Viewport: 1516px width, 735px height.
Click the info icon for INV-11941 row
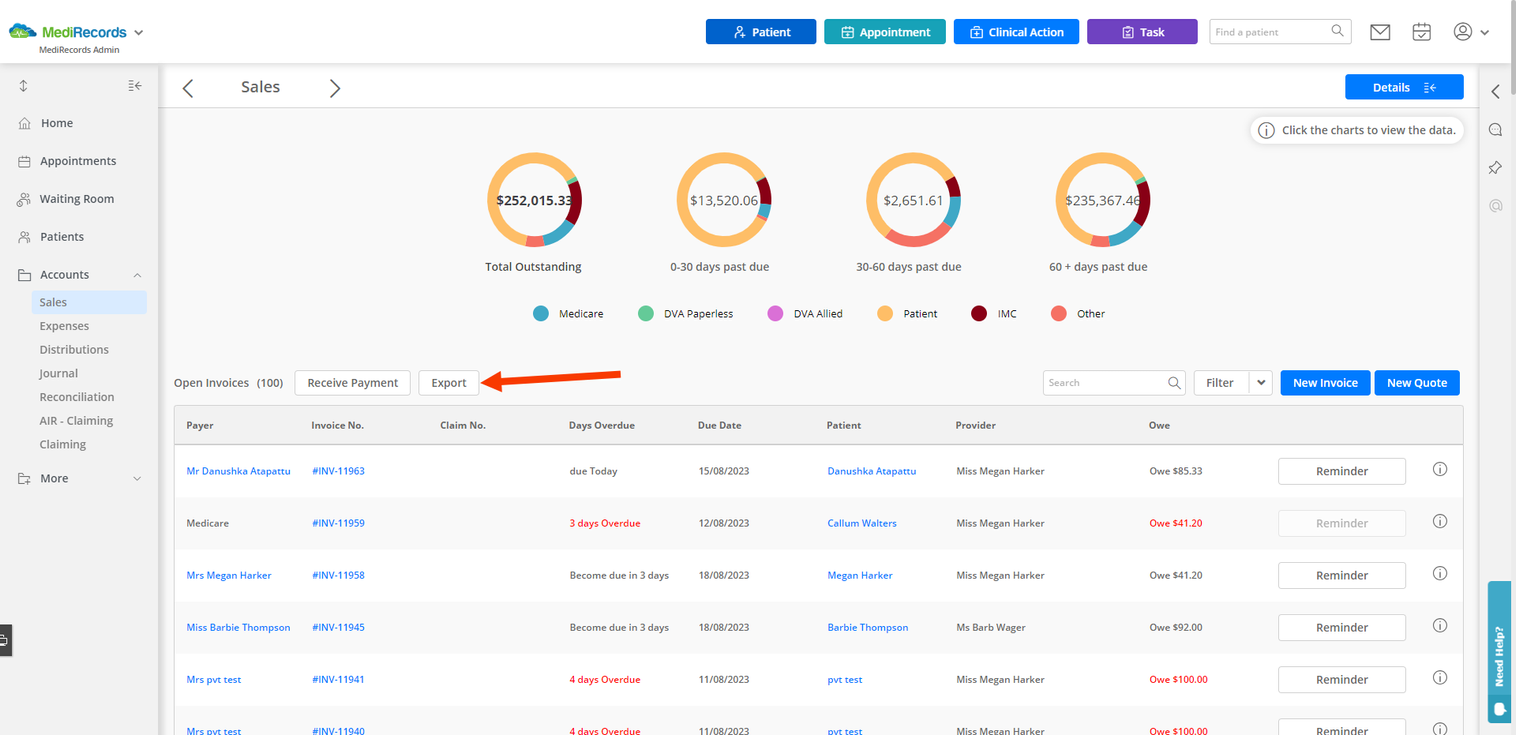[1440, 677]
